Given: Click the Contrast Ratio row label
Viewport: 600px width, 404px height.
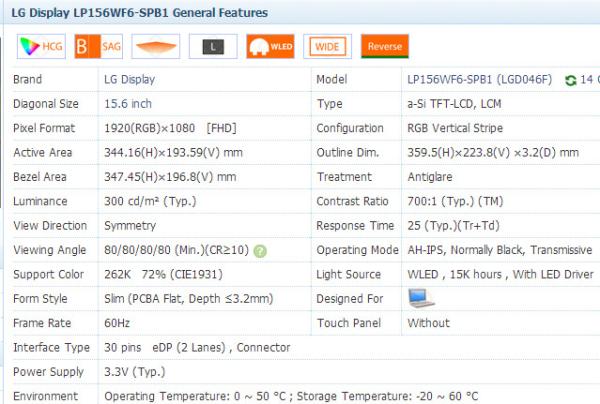Looking at the screenshot, I should click(x=352, y=201).
